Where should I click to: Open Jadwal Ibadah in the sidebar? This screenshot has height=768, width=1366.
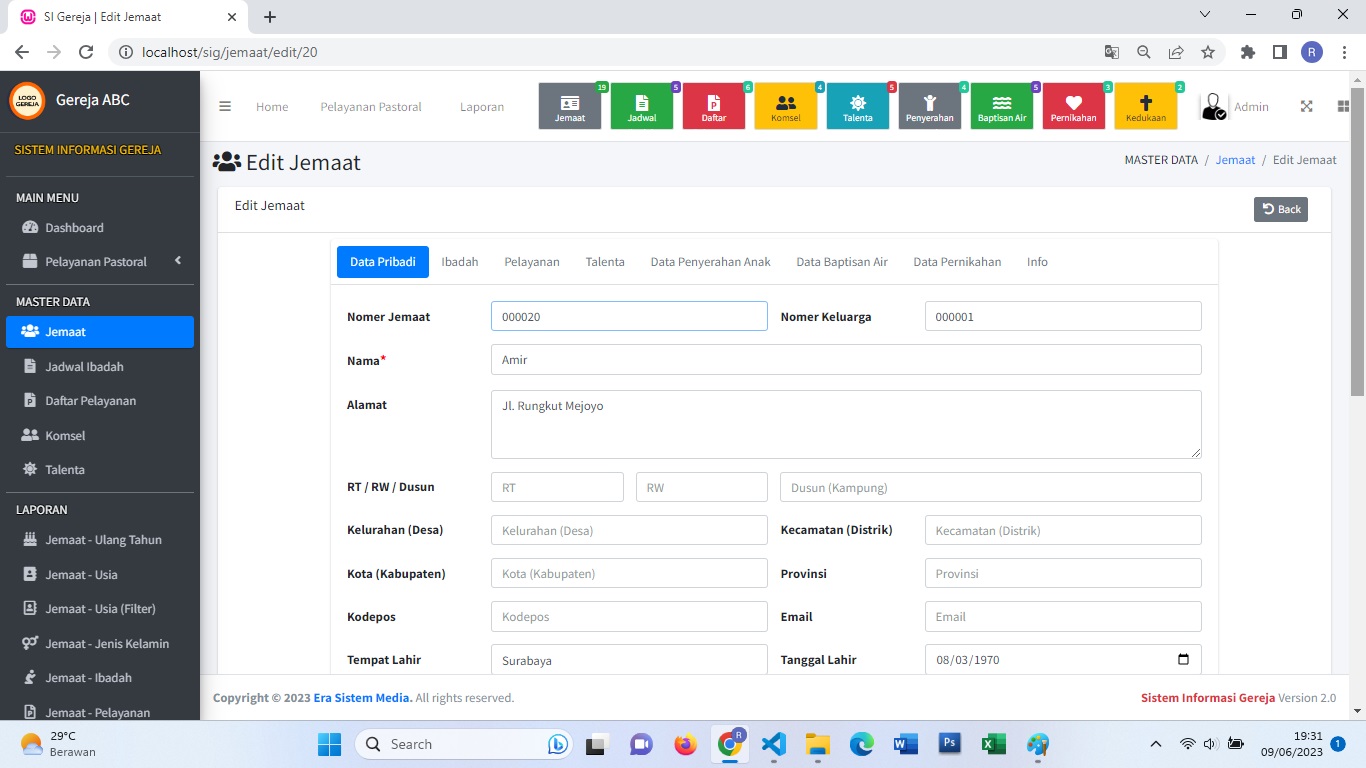coord(84,367)
